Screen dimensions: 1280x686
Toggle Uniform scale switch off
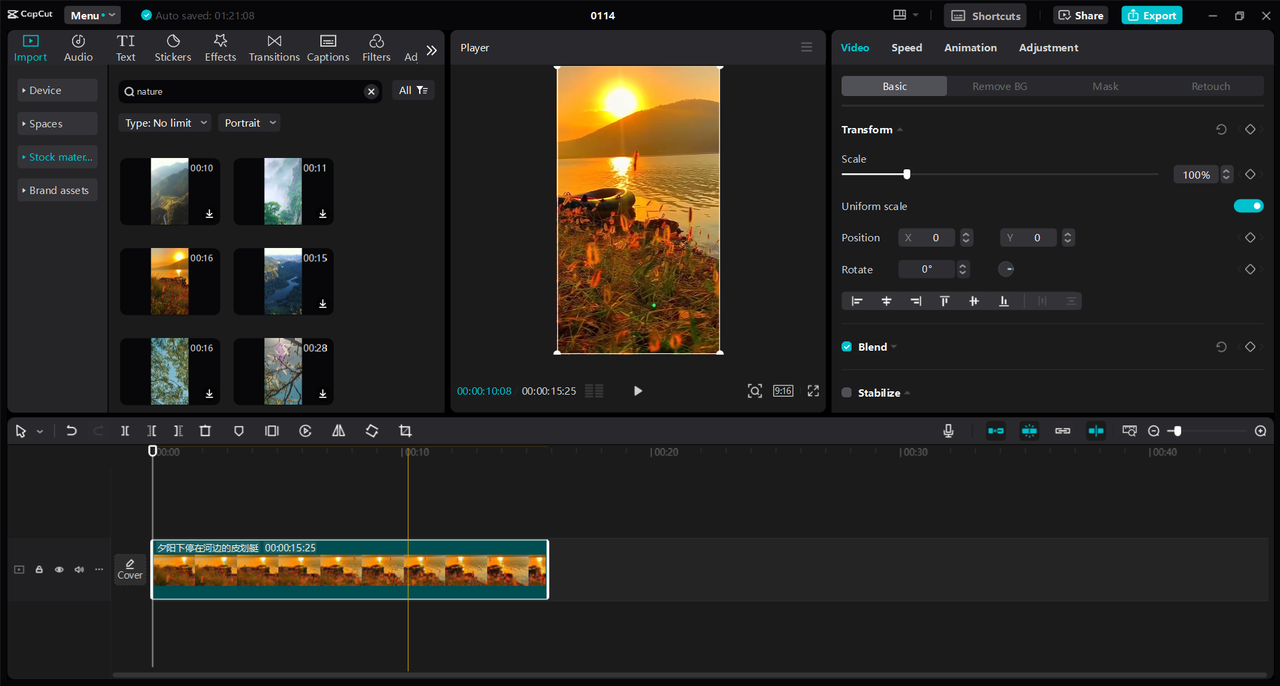pyautogui.click(x=1248, y=206)
